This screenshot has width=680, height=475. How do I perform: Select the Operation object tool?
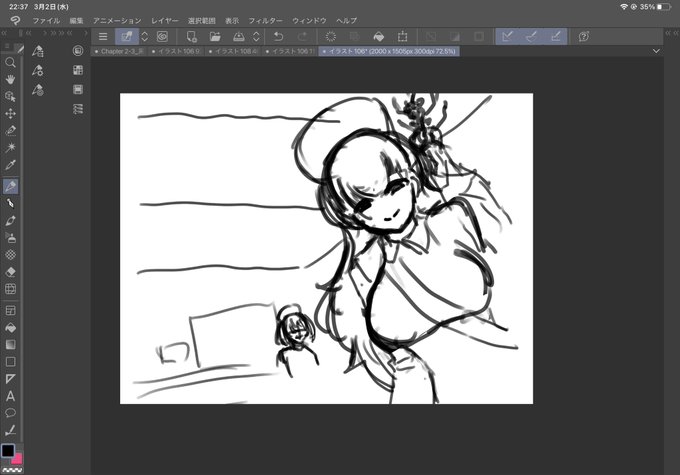pos(10,96)
